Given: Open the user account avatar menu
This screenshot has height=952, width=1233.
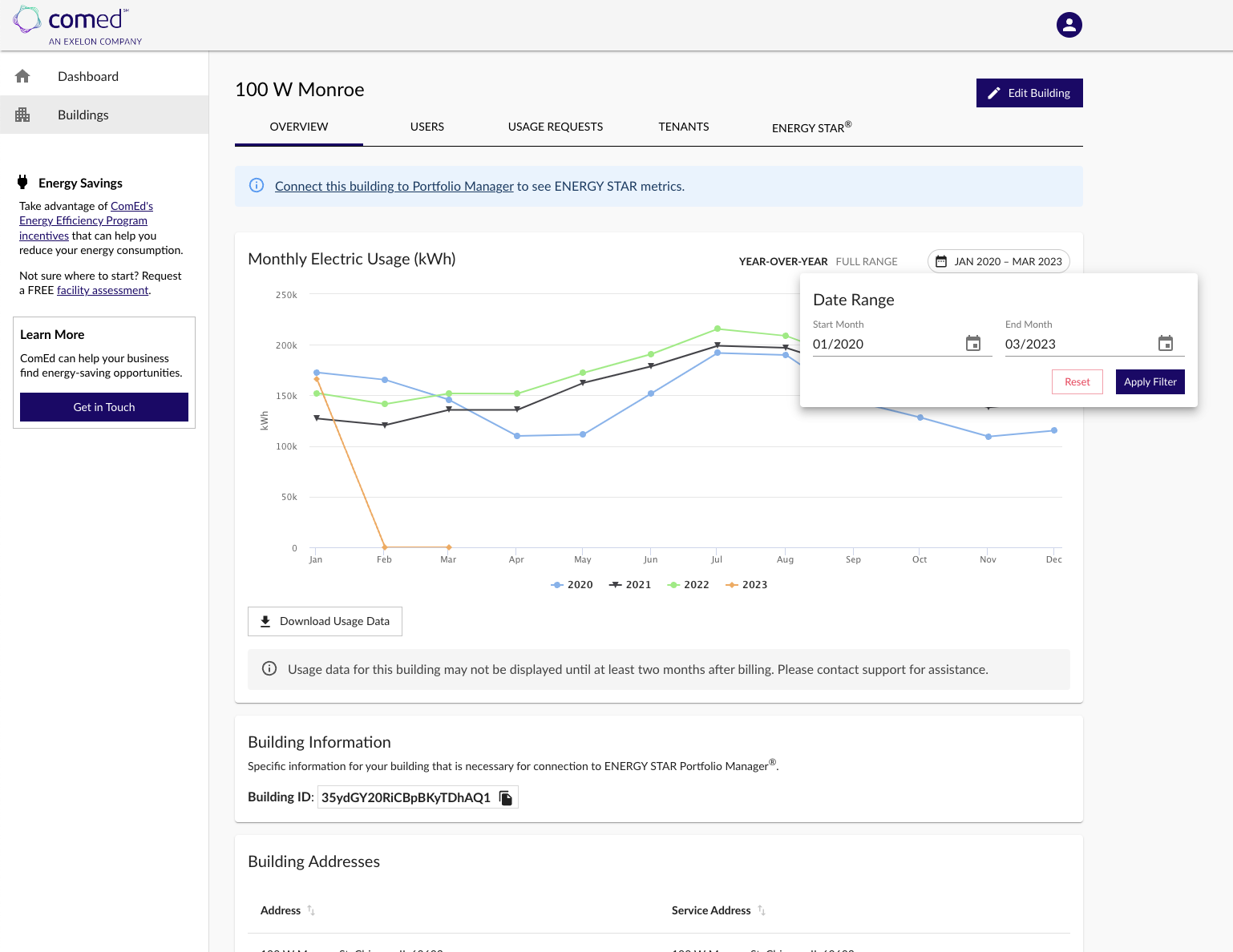Looking at the screenshot, I should point(1069,25).
